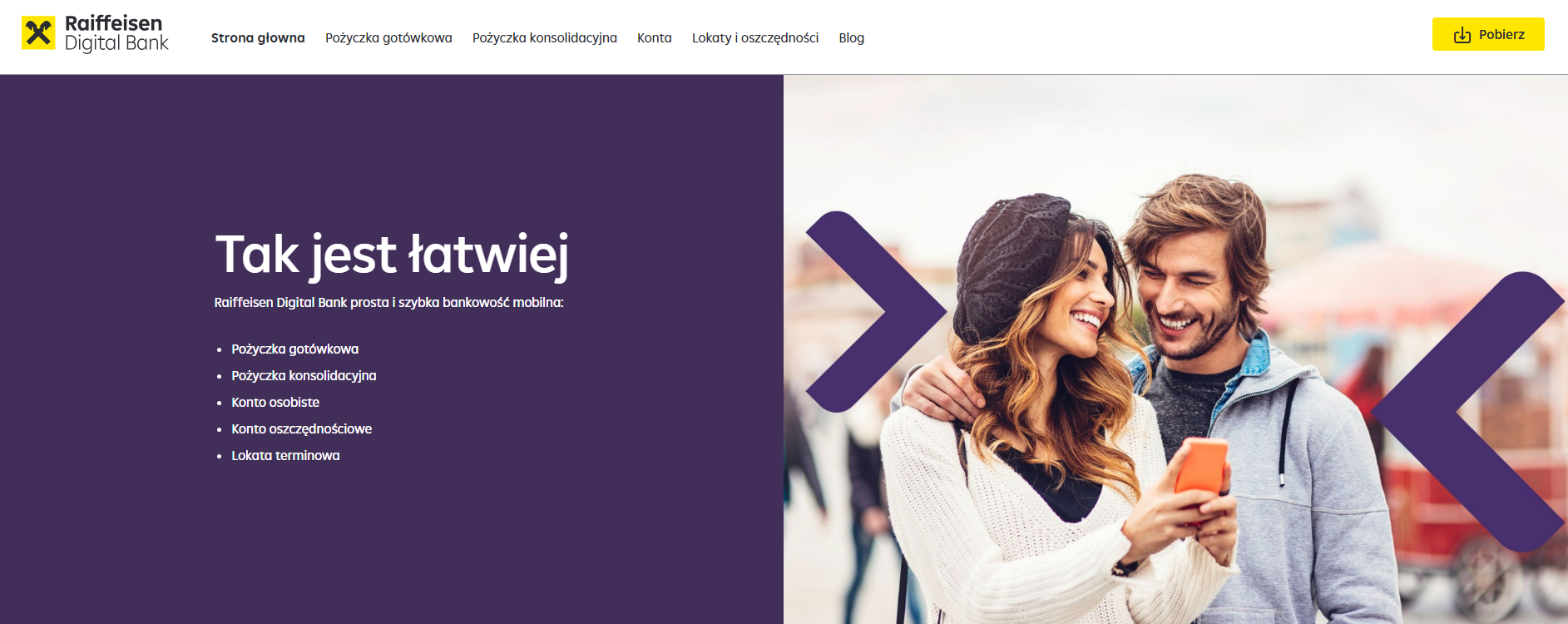This screenshot has width=1568, height=624.
Task: Select Konta in the navigation bar
Action: point(655,38)
